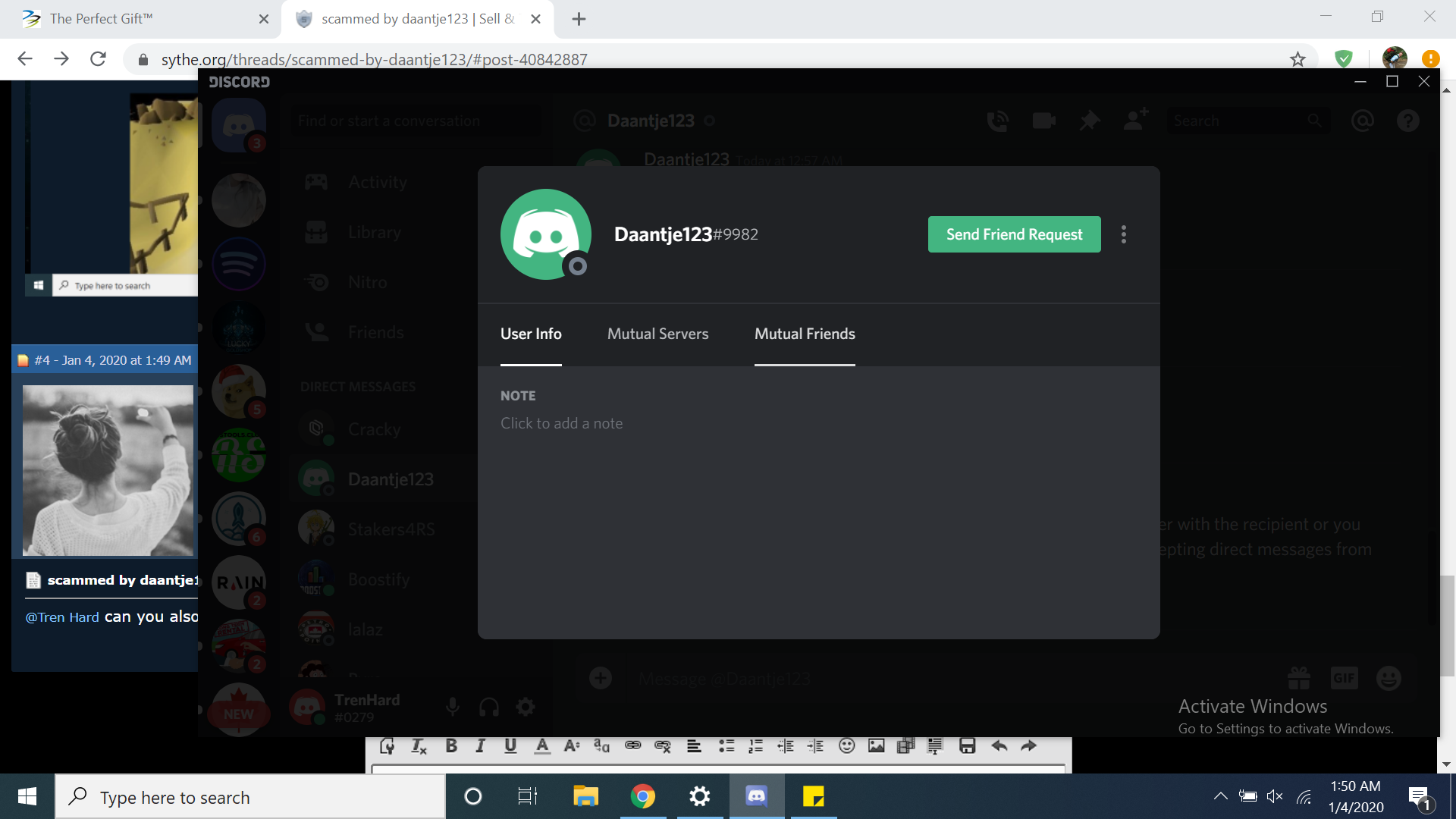Add friends to DM icon

tap(1136, 119)
